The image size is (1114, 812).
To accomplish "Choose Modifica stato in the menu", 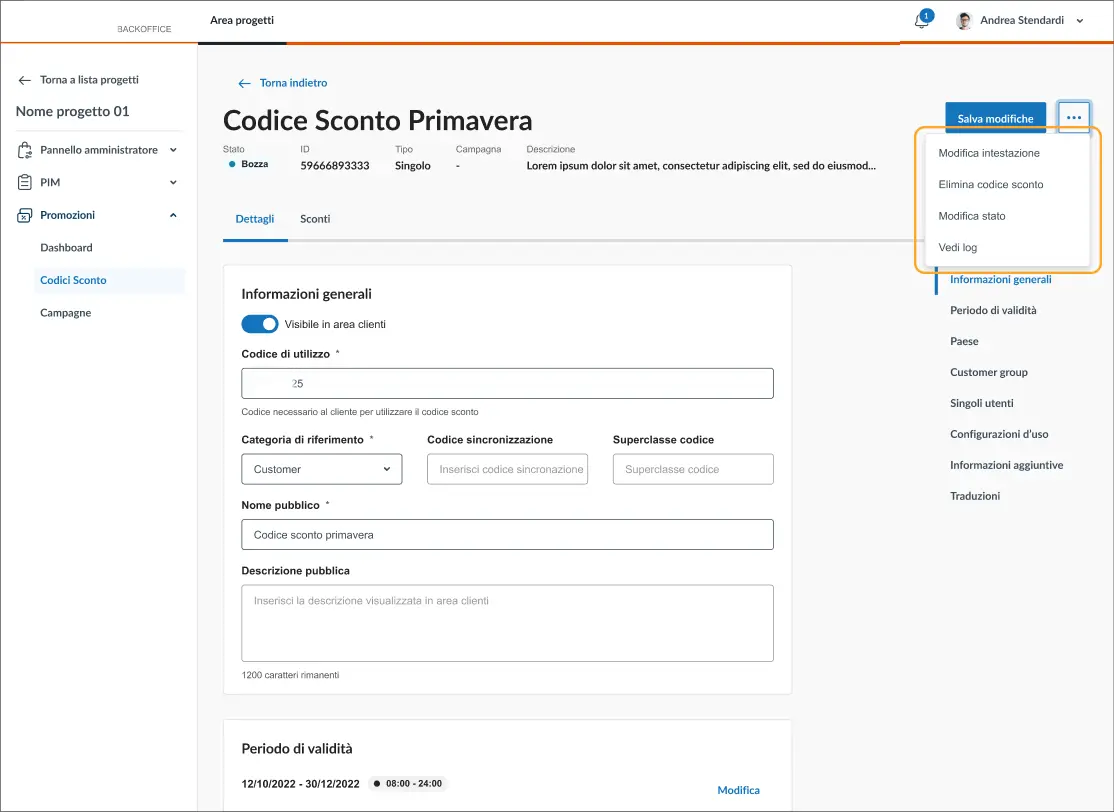I will (971, 216).
